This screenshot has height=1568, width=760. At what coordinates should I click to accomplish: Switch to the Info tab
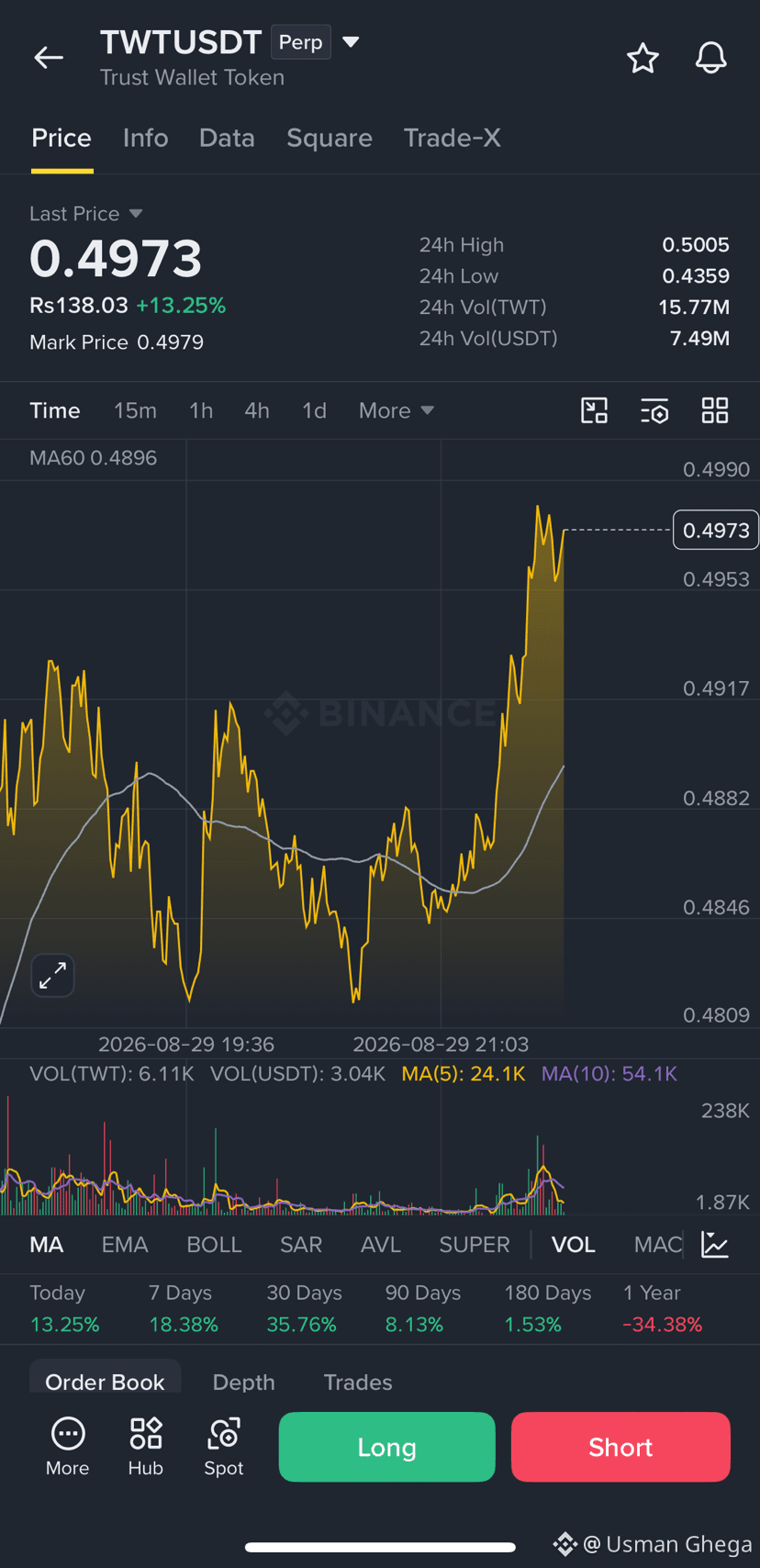pyautogui.click(x=146, y=138)
